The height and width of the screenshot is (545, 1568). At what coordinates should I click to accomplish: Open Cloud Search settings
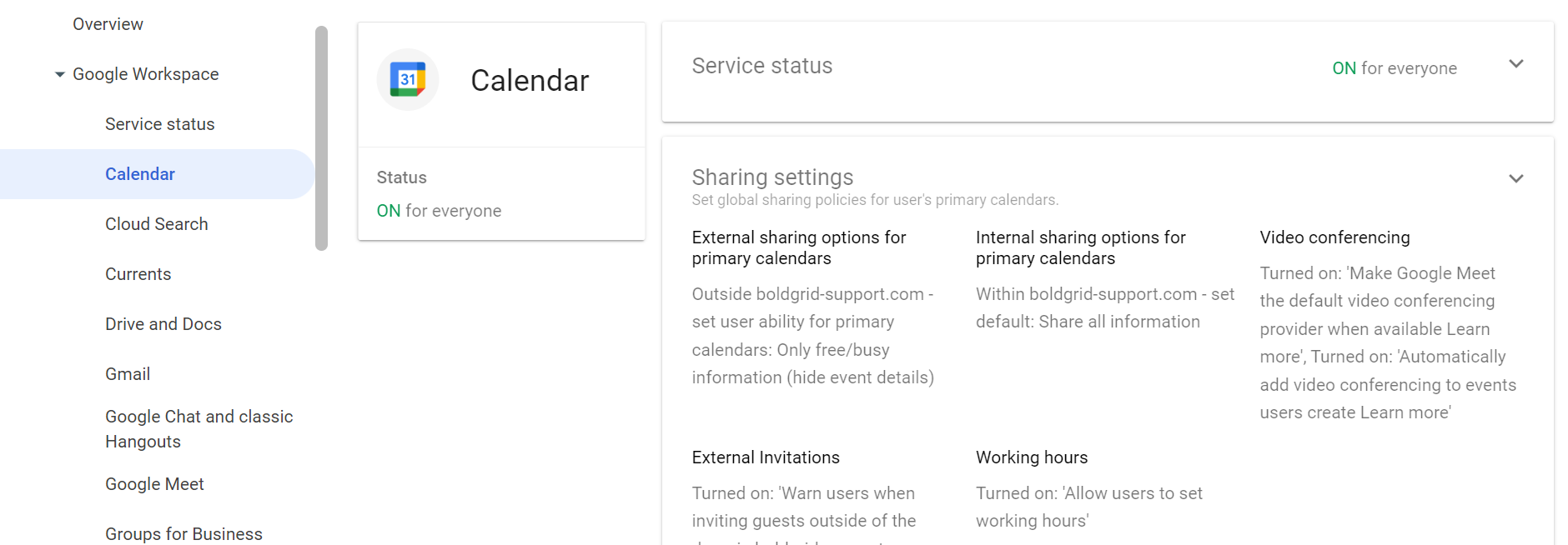pyautogui.click(x=156, y=223)
